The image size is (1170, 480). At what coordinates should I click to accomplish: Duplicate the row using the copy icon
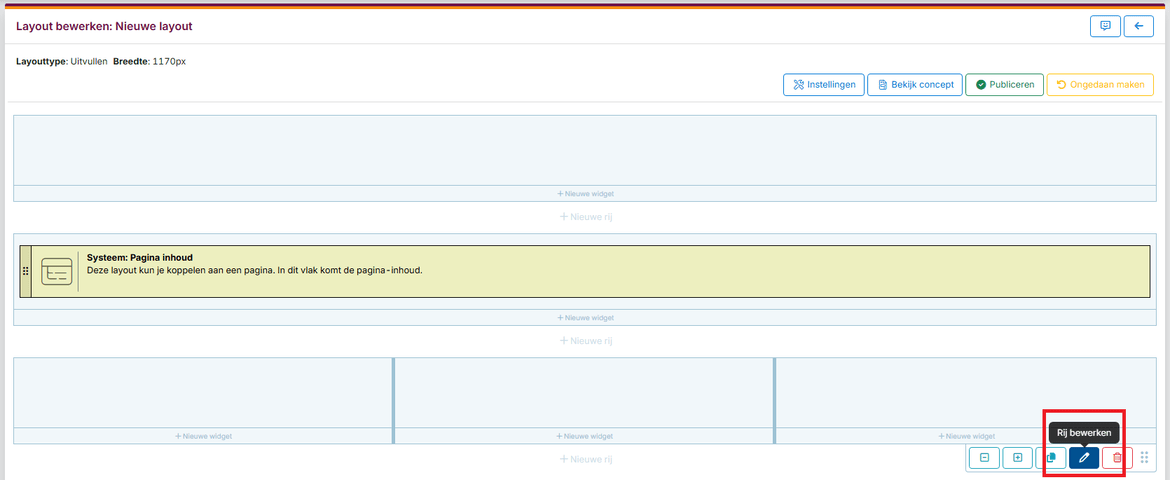pyautogui.click(x=1050, y=458)
